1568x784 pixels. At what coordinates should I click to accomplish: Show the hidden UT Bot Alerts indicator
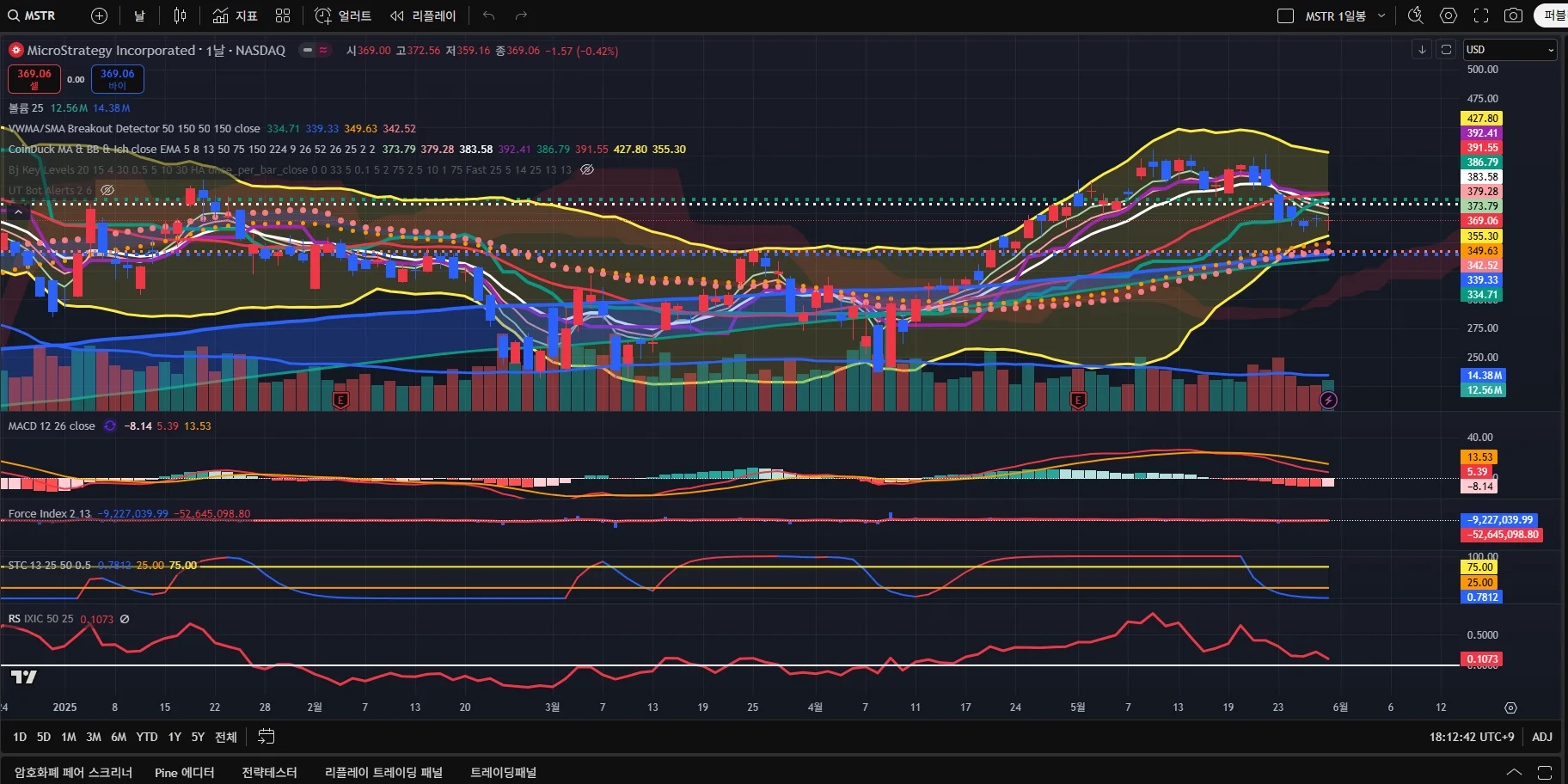(107, 190)
